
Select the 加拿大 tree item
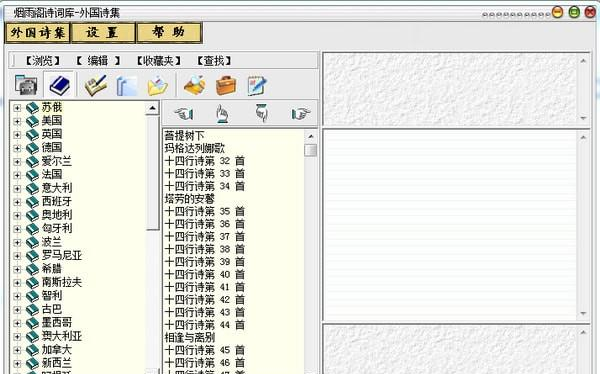[x=56, y=350]
